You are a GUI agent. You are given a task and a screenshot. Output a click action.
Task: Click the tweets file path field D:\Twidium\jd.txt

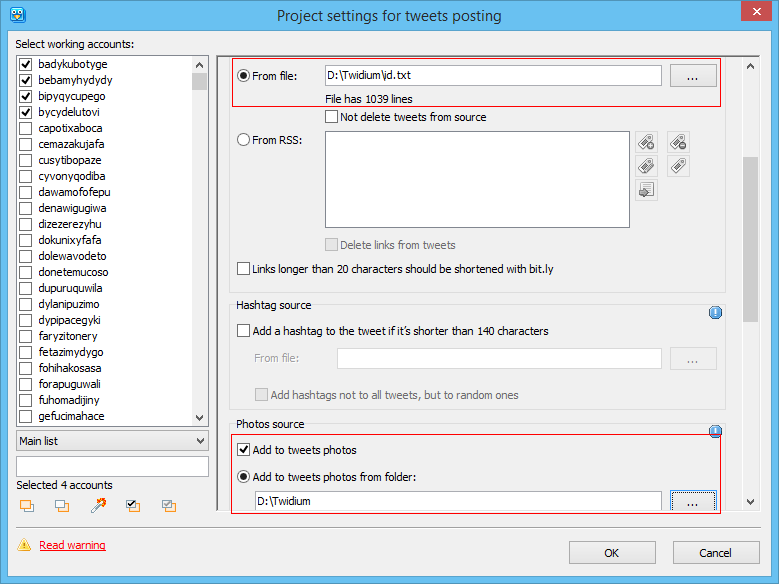click(493, 76)
